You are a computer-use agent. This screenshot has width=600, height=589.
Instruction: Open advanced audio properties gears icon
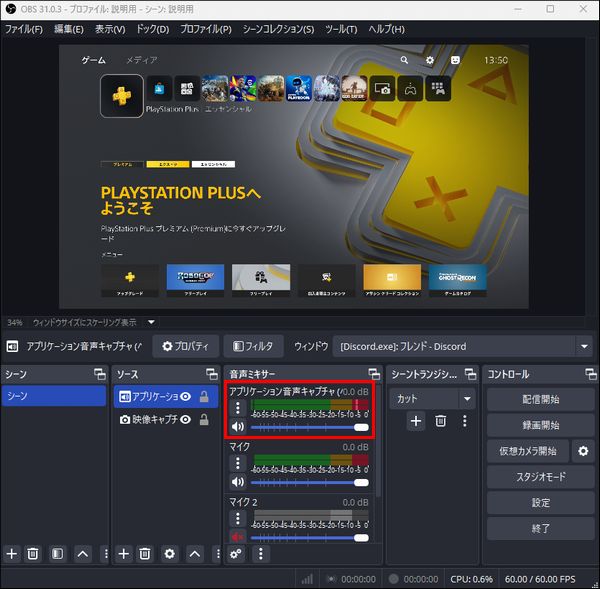click(236, 554)
